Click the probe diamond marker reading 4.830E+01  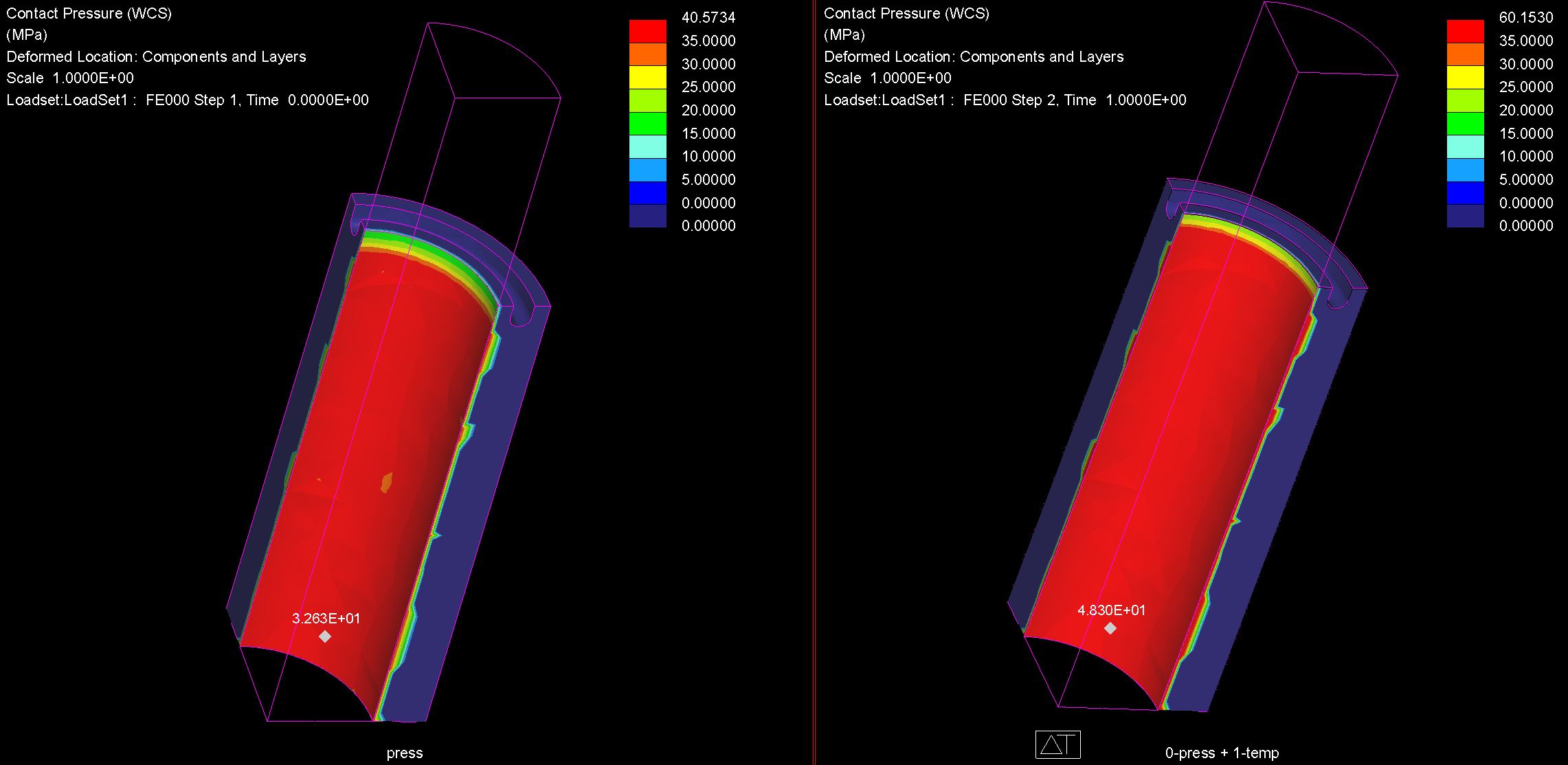pyautogui.click(x=1110, y=628)
